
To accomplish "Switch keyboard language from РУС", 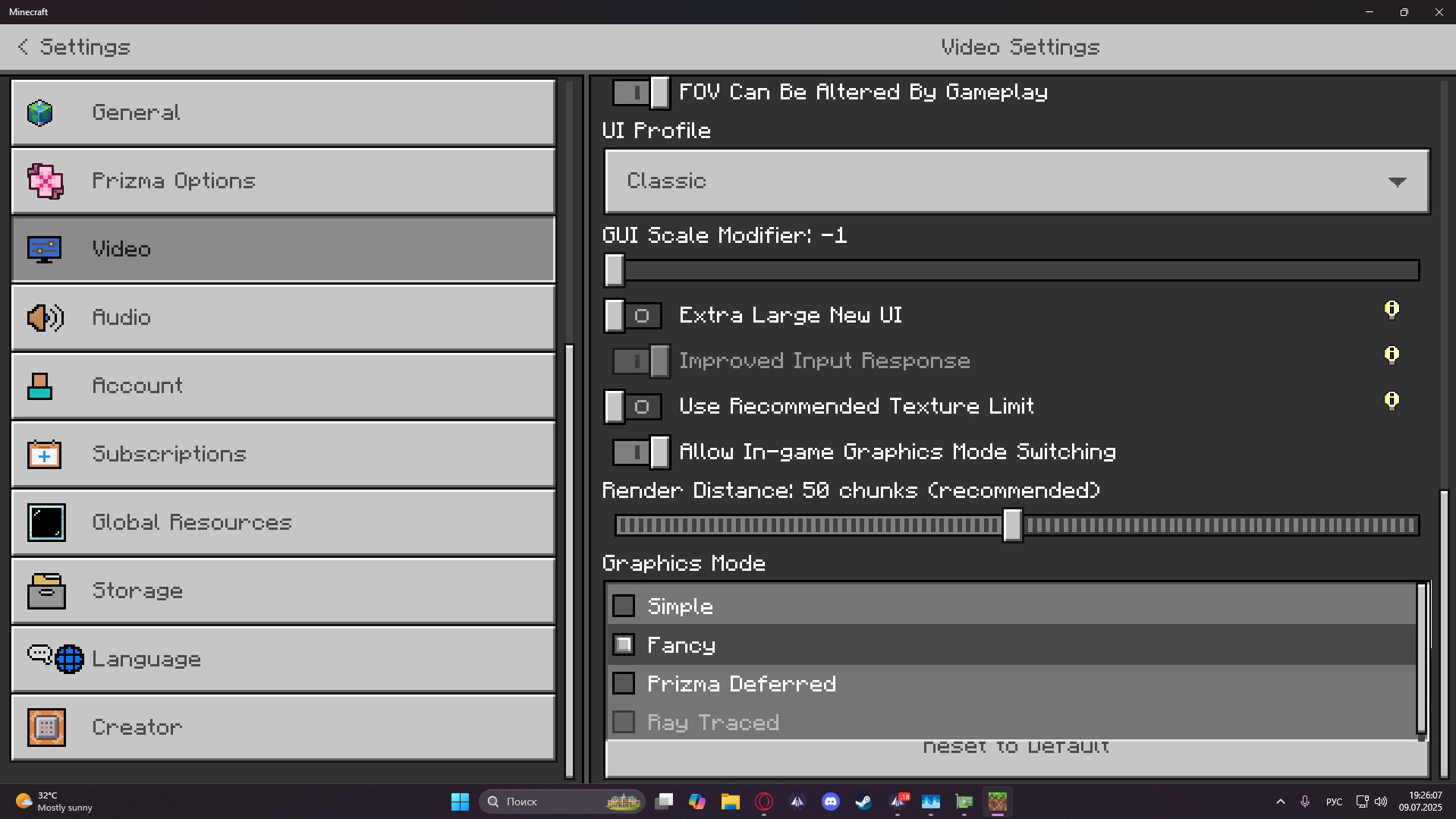I will [x=1334, y=802].
